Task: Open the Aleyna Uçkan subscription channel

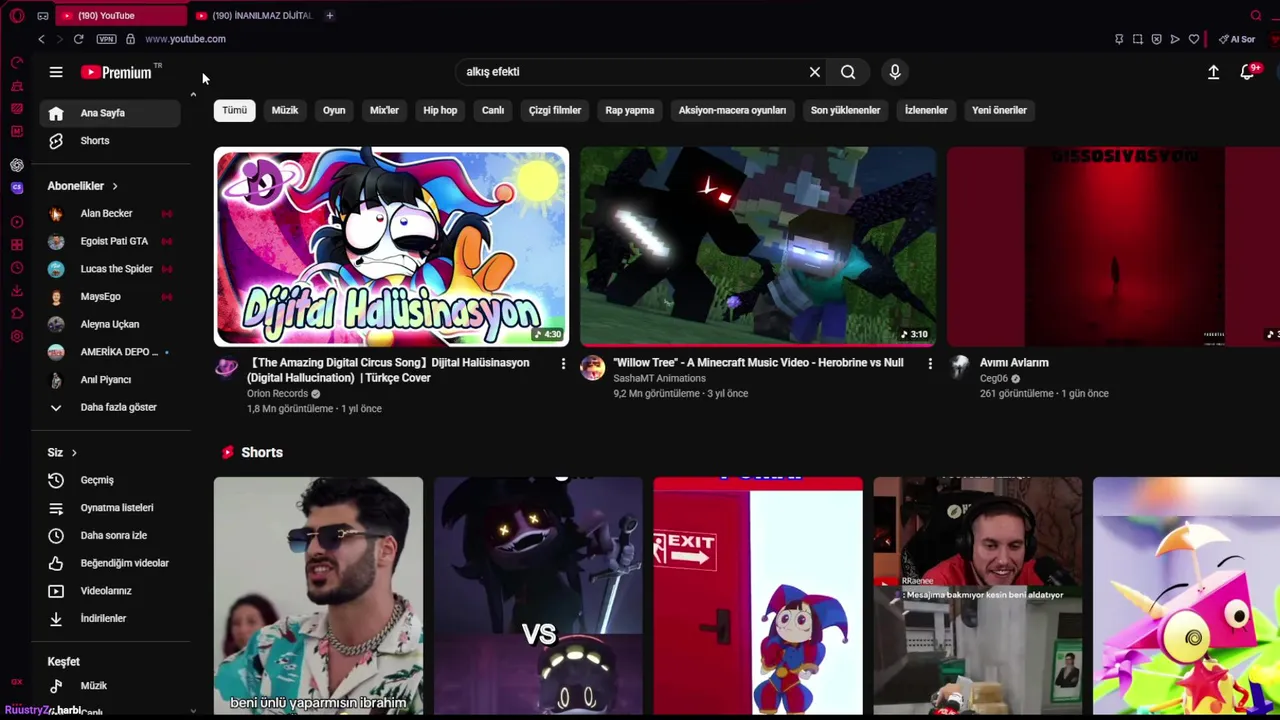Action: 110,324
